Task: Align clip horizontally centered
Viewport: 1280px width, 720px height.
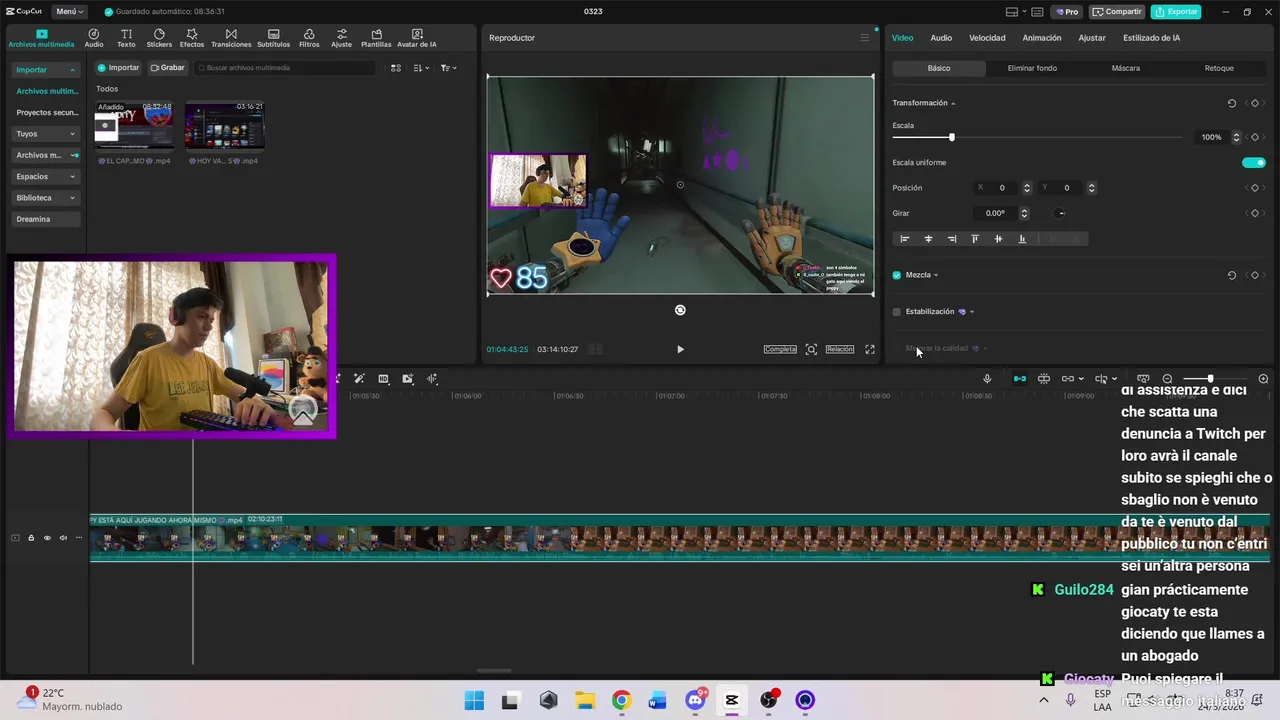Action: 928,239
